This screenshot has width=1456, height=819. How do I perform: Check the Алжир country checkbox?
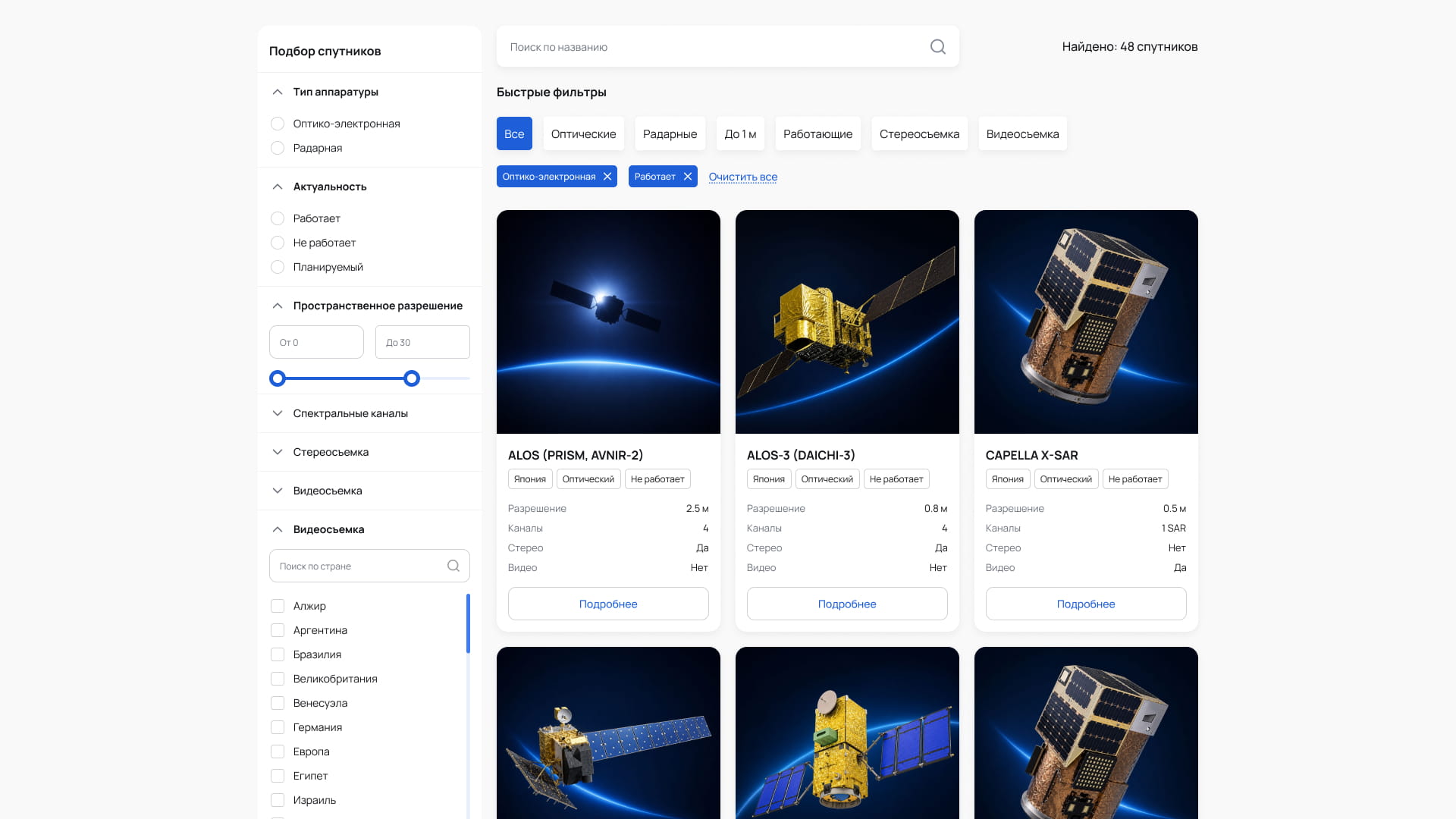point(278,606)
